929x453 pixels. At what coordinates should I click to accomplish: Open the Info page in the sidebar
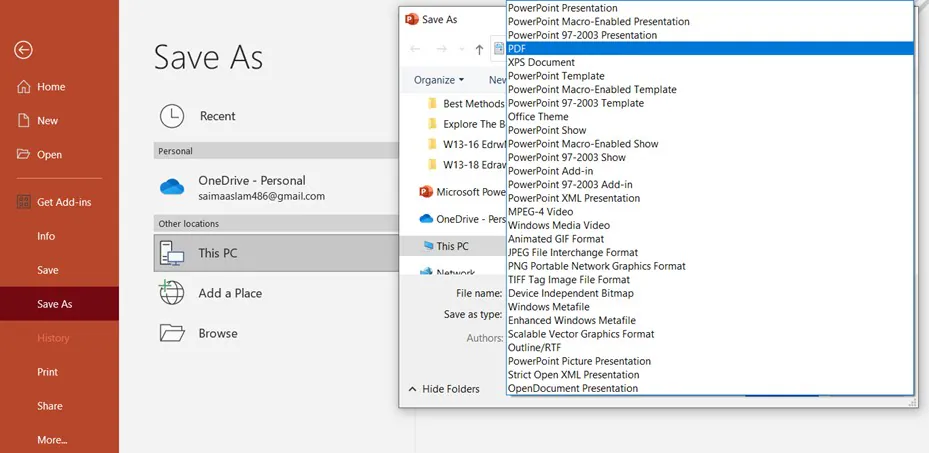[46, 236]
